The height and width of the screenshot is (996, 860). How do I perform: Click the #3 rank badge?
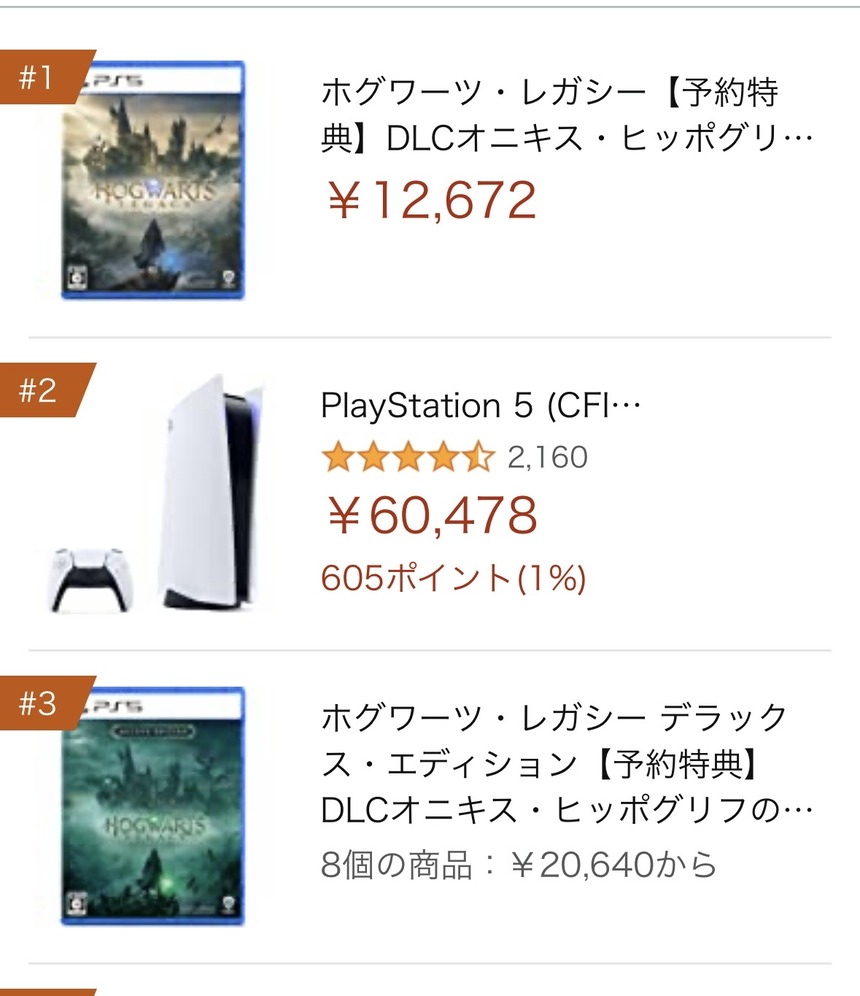tap(40, 704)
